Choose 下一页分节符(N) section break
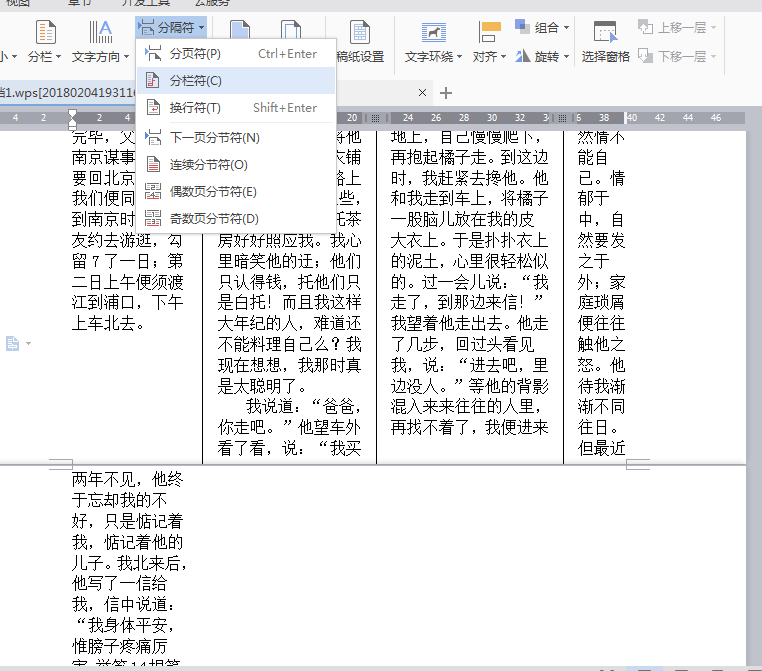The image size is (762, 671). (236, 138)
